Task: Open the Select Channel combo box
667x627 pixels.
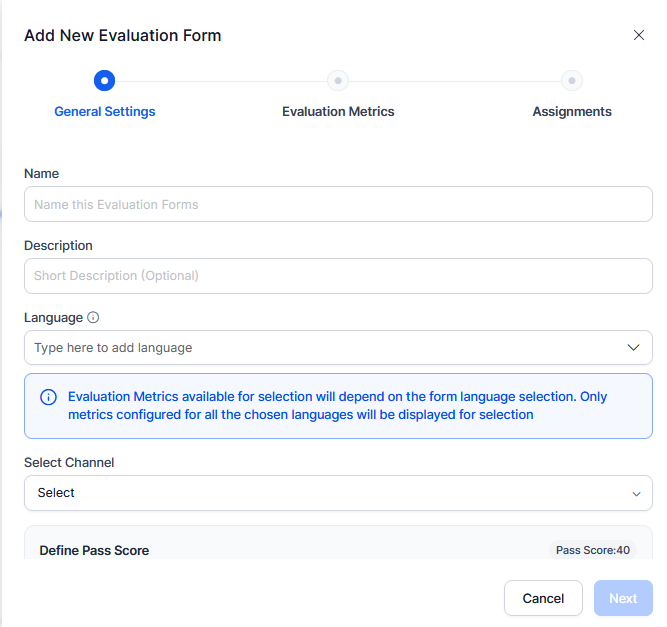Action: tap(338, 493)
